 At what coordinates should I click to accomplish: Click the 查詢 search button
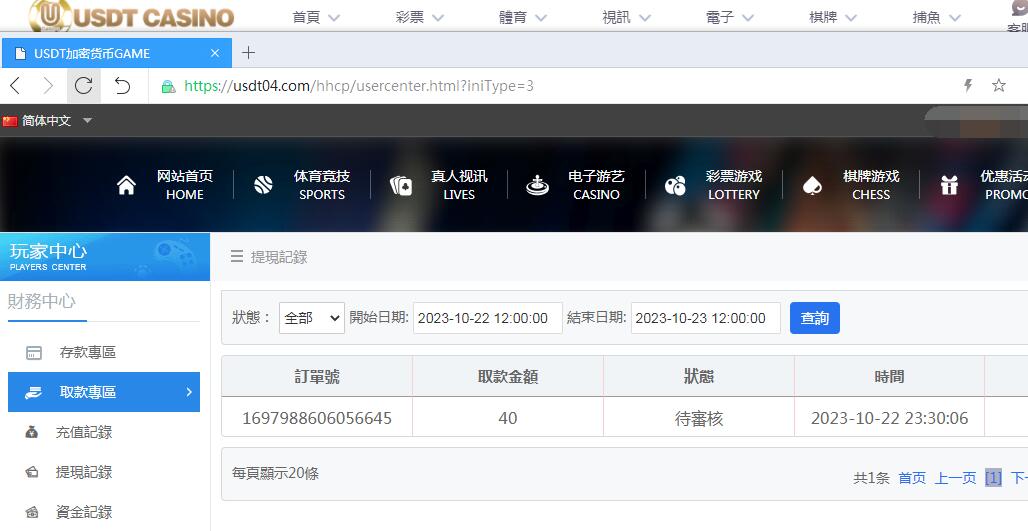click(x=814, y=318)
